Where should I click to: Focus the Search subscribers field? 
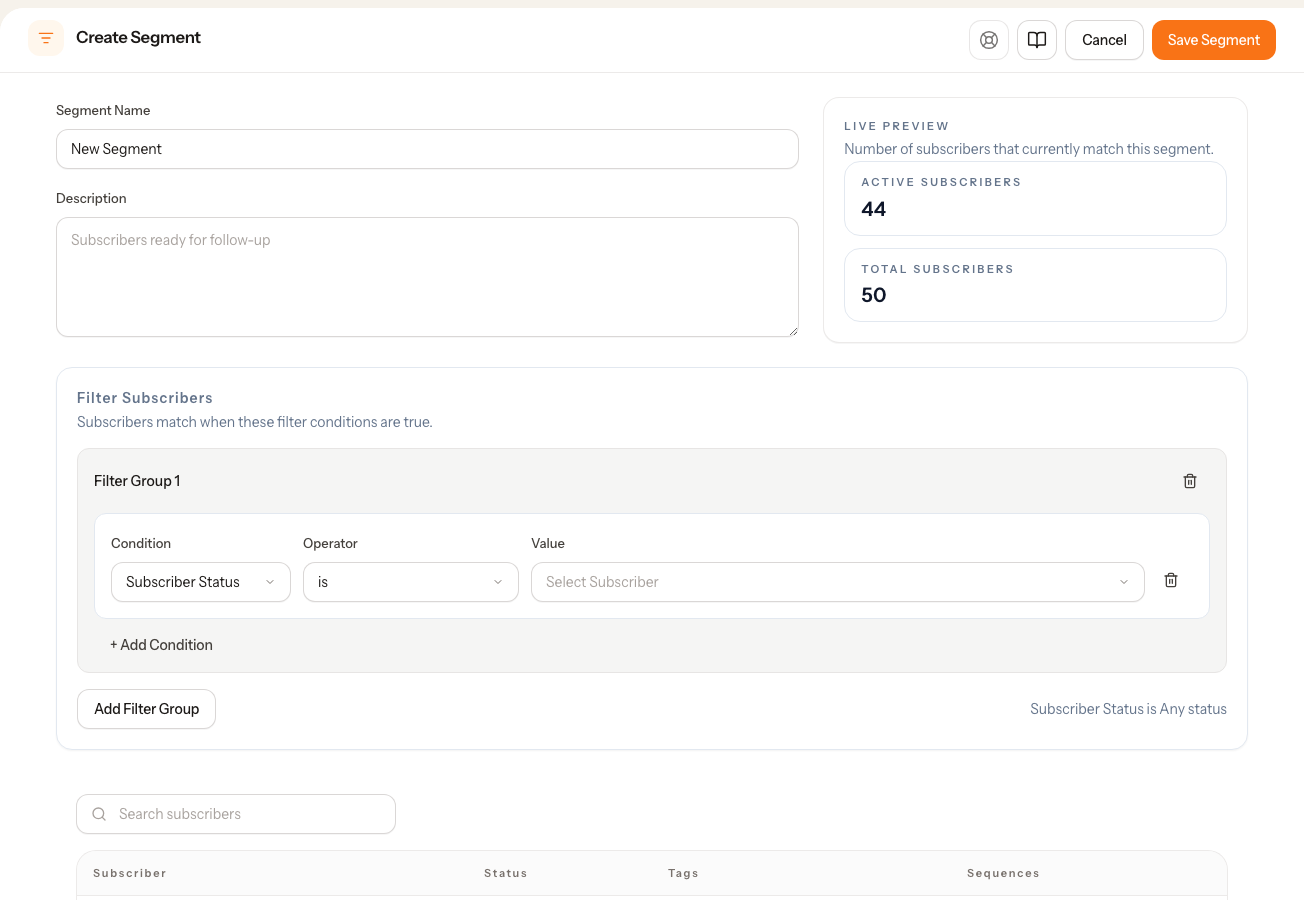(236, 814)
